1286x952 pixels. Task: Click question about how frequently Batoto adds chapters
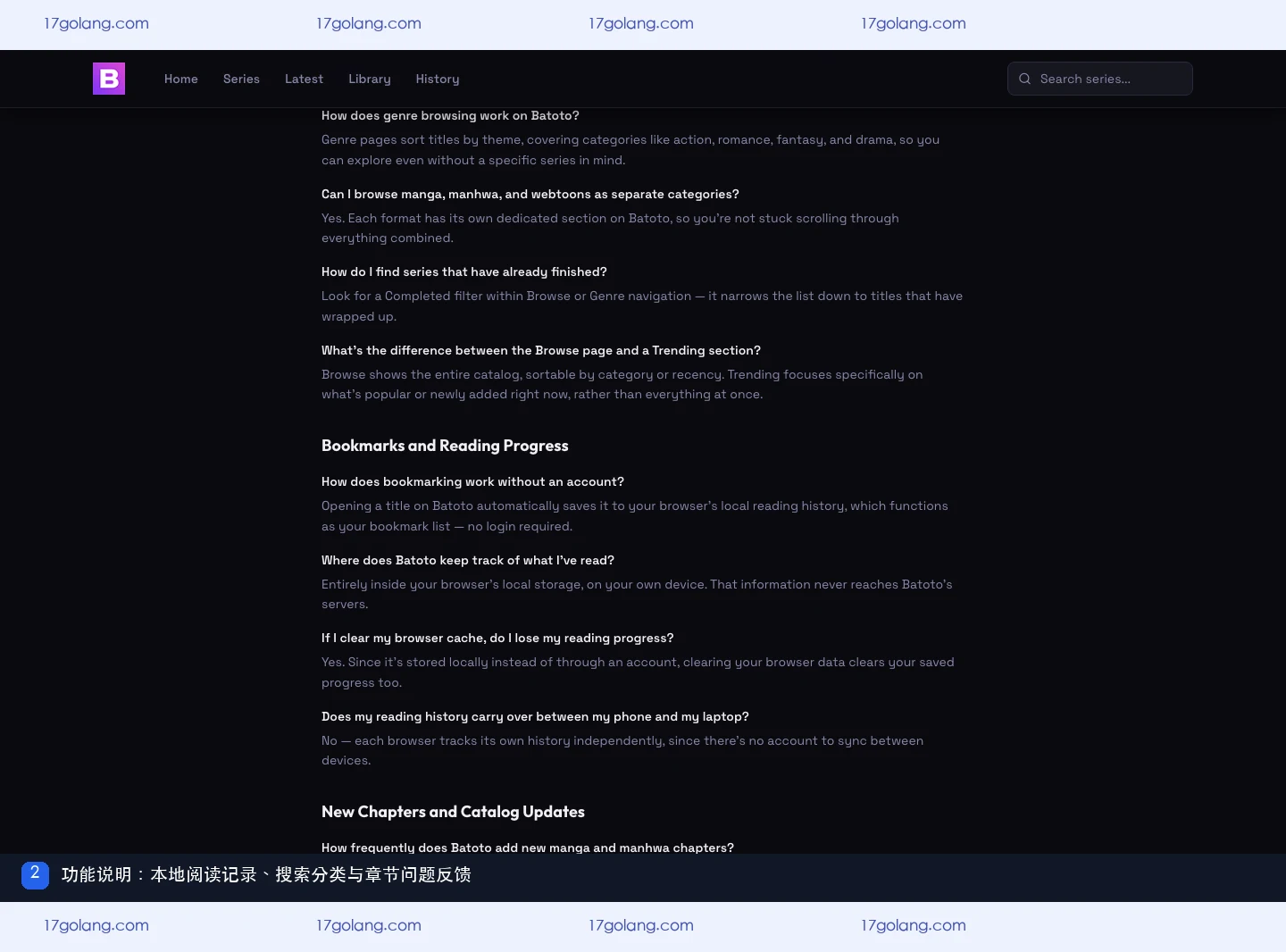tap(528, 848)
